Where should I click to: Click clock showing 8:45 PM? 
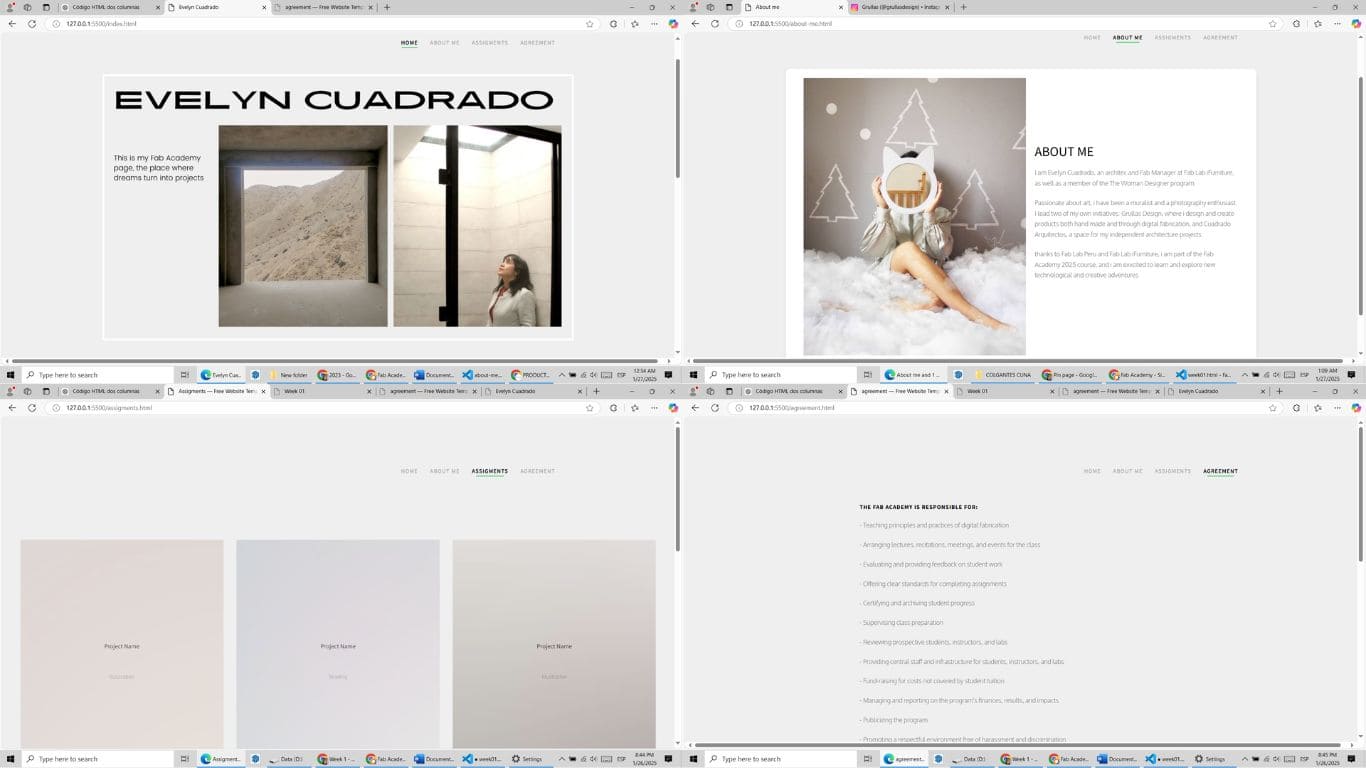point(1327,759)
